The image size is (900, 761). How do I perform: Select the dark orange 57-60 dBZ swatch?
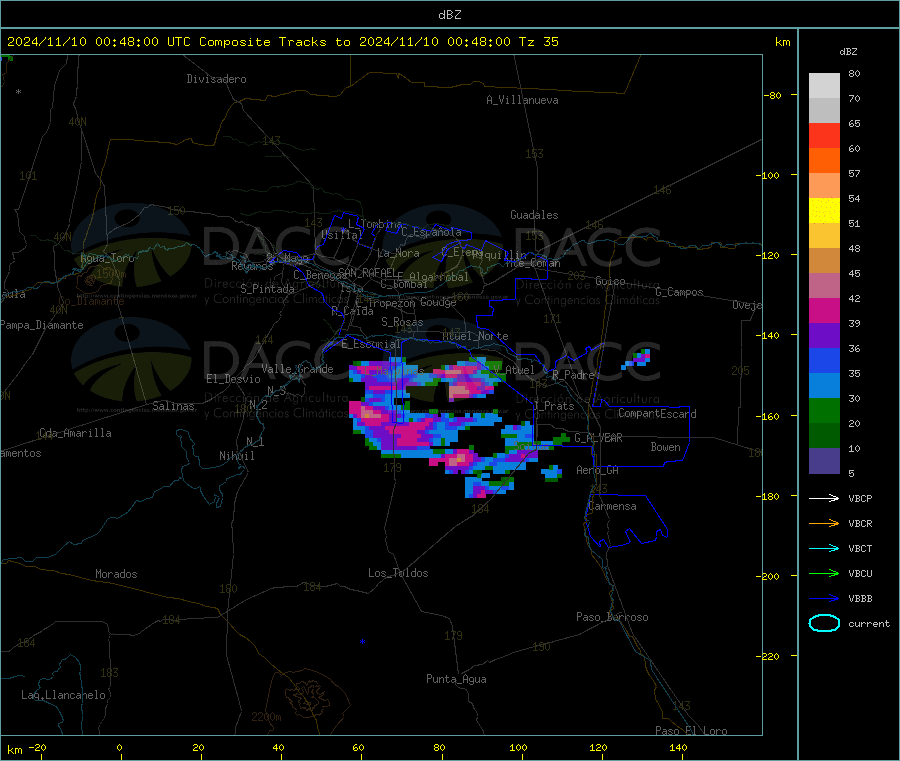pos(824,161)
